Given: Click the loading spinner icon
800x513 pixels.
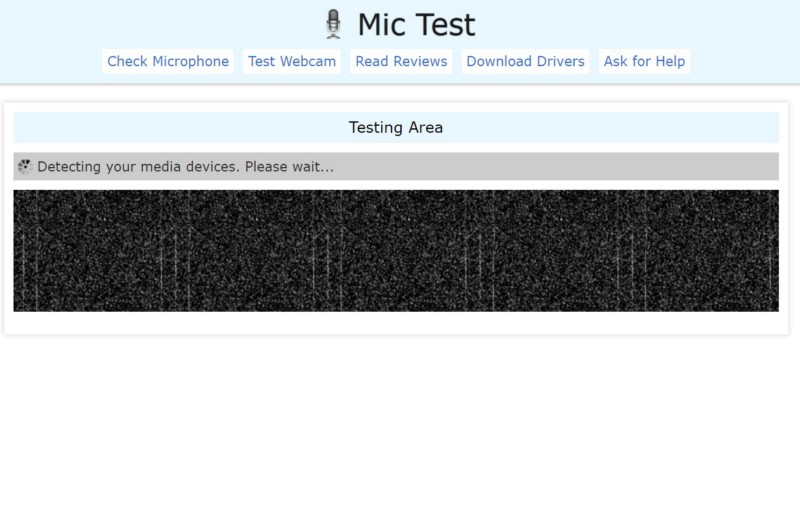Looking at the screenshot, I should point(24,166).
